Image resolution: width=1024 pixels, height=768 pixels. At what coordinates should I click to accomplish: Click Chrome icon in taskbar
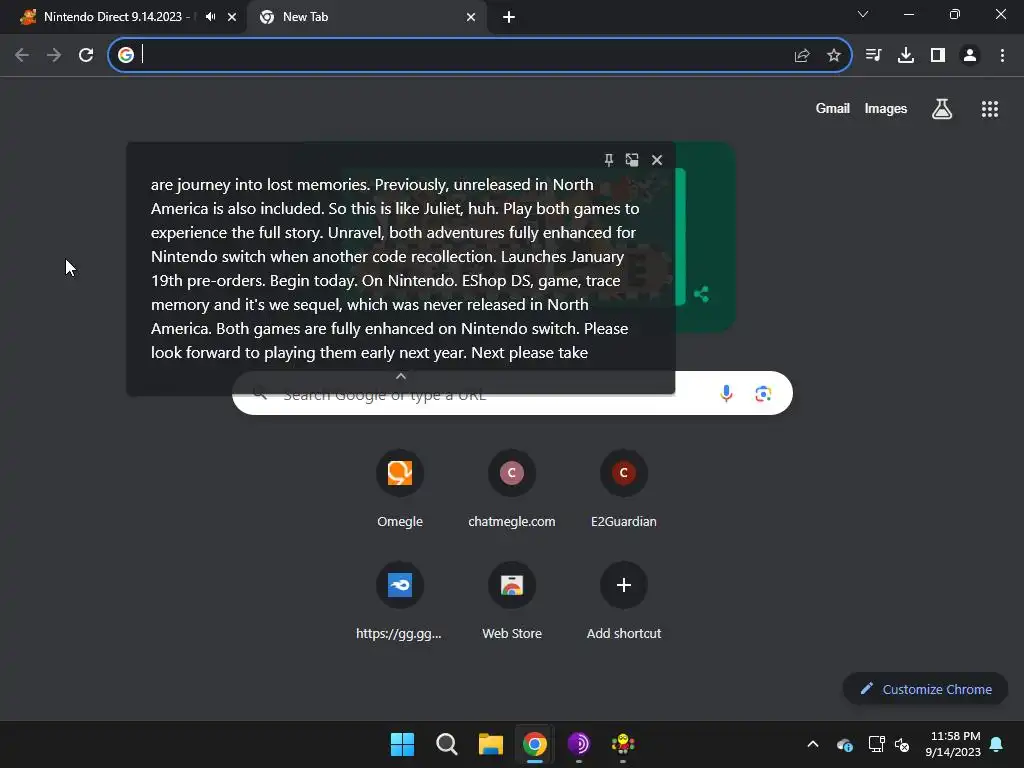click(x=534, y=744)
